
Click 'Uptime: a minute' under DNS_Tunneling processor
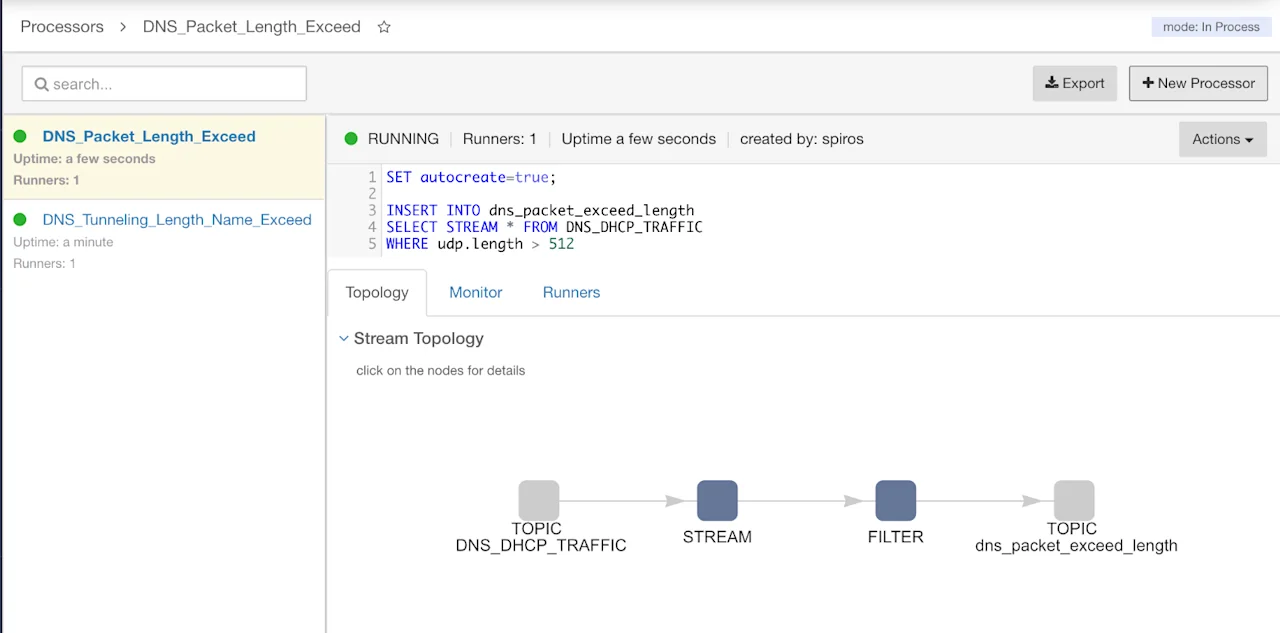(x=63, y=242)
